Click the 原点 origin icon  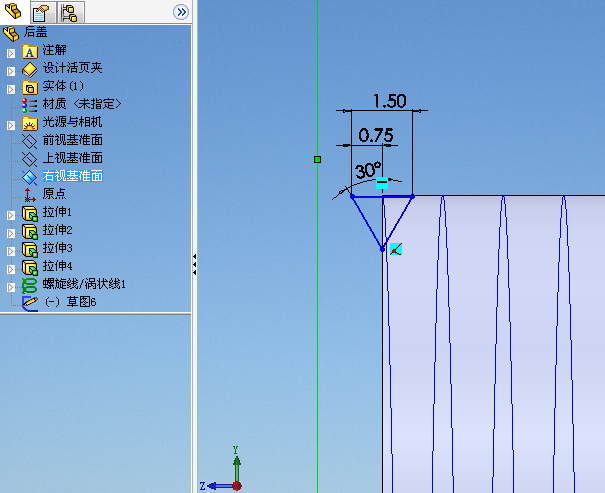(30, 195)
